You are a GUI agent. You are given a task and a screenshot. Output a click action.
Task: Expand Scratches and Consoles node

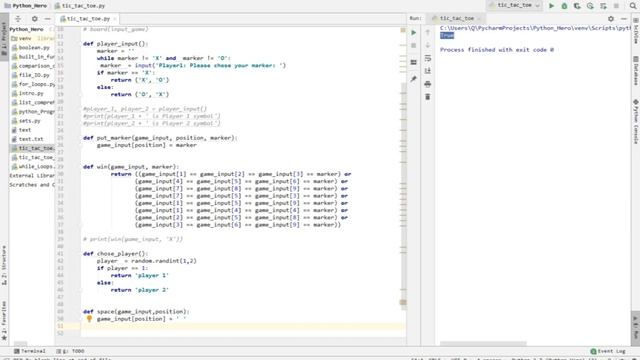point(32,185)
